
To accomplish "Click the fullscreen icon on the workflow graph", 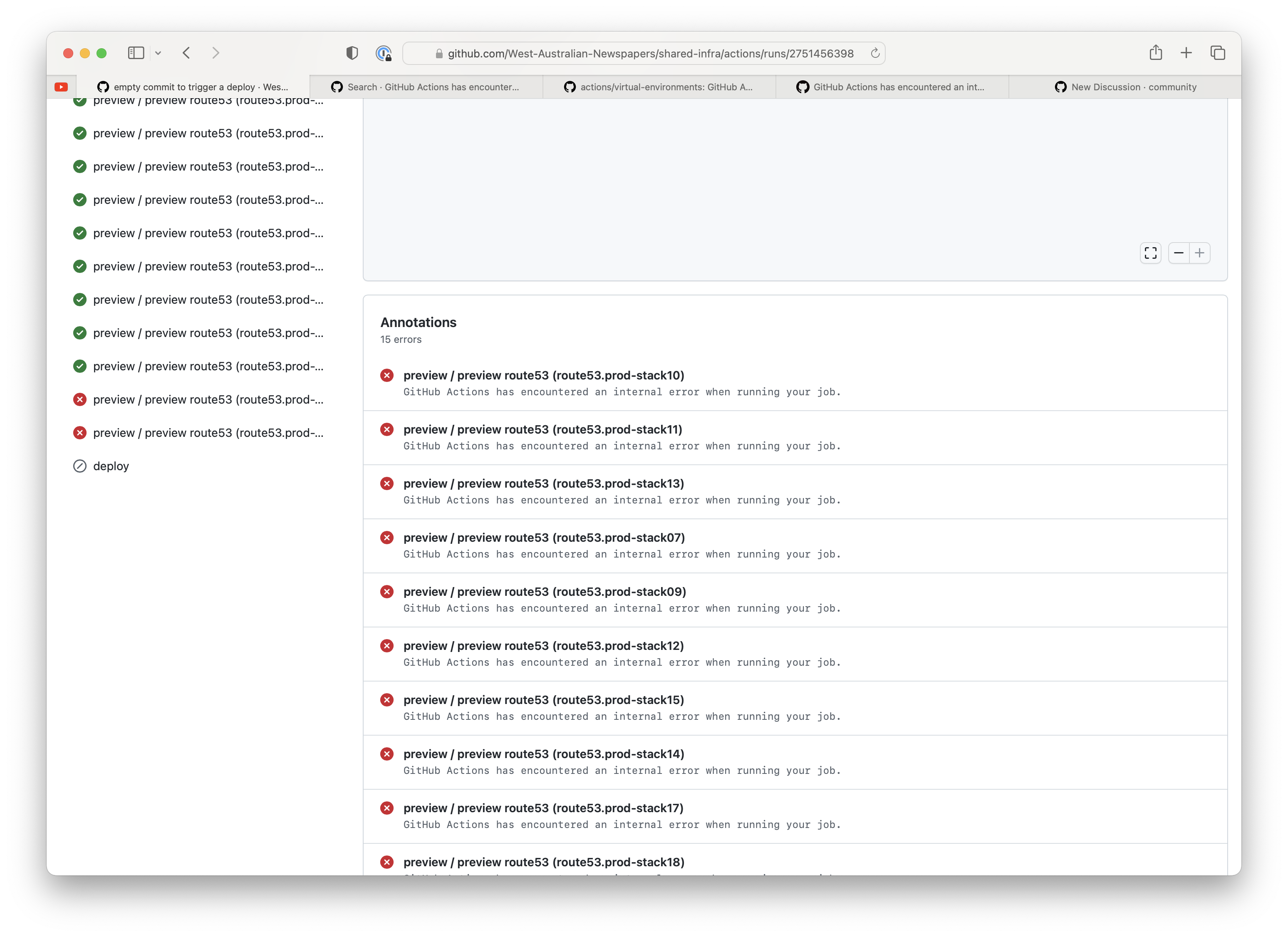I will 1151,253.
